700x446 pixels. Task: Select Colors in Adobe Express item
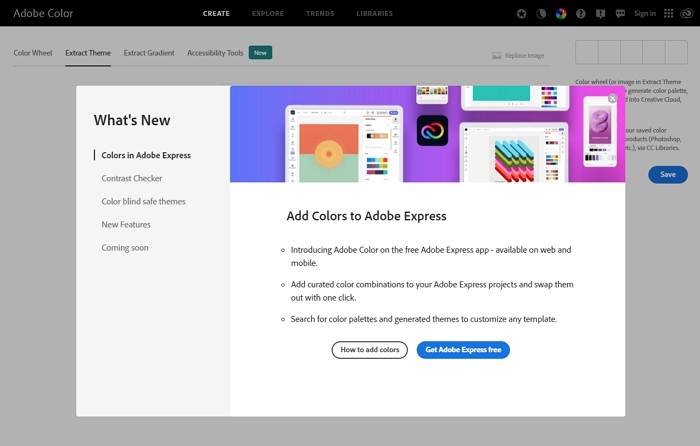click(146, 155)
